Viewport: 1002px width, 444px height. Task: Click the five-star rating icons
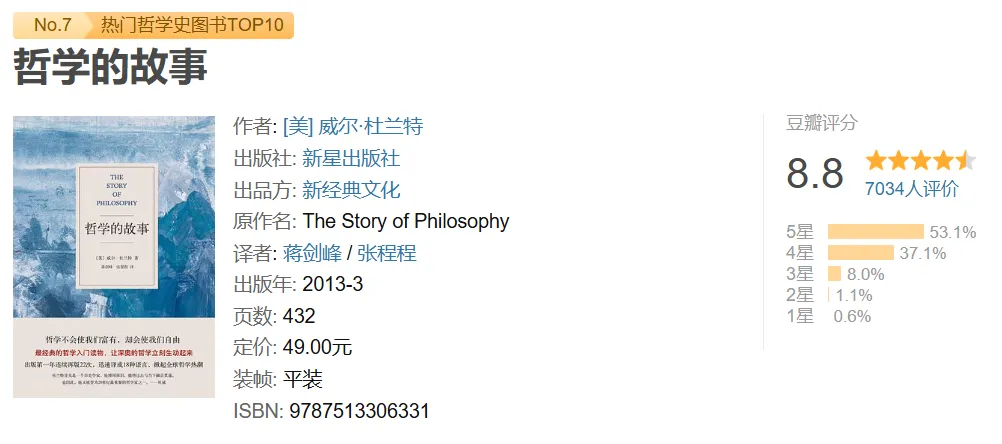tap(920, 160)
